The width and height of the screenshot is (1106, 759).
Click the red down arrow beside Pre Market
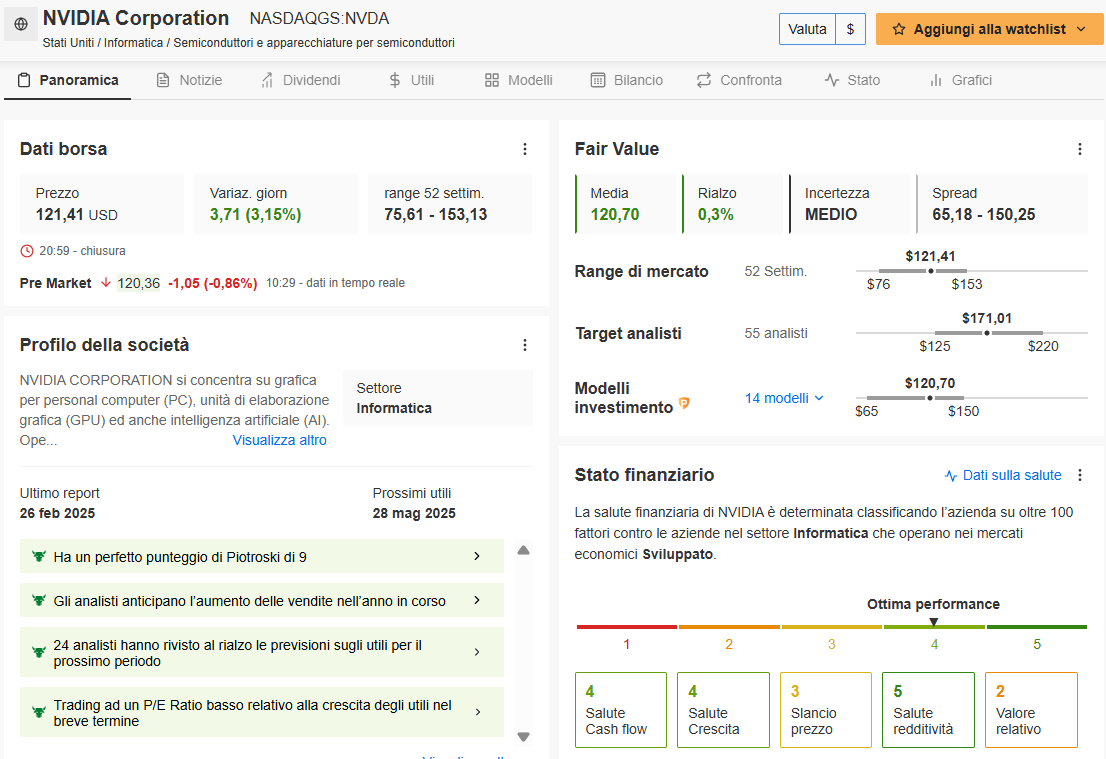coord(106,283)
